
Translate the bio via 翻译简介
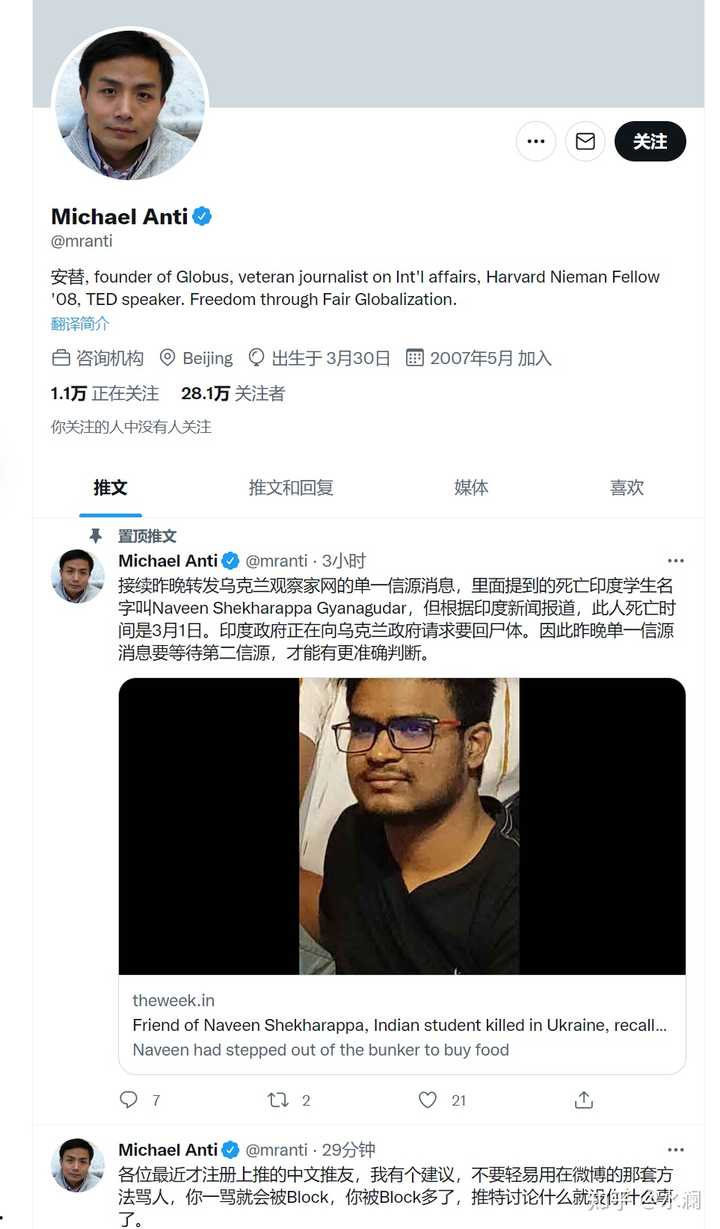[x=81, y=324]
